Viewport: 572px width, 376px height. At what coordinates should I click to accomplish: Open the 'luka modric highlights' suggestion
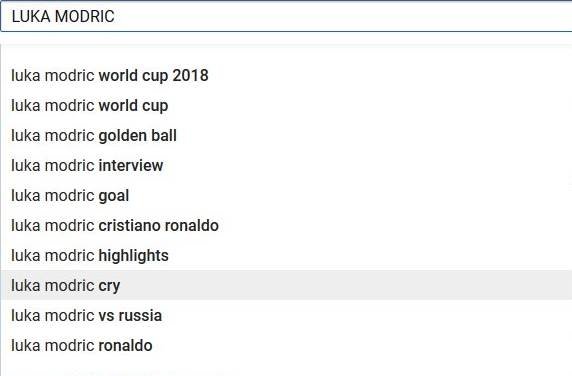point(286,255)
